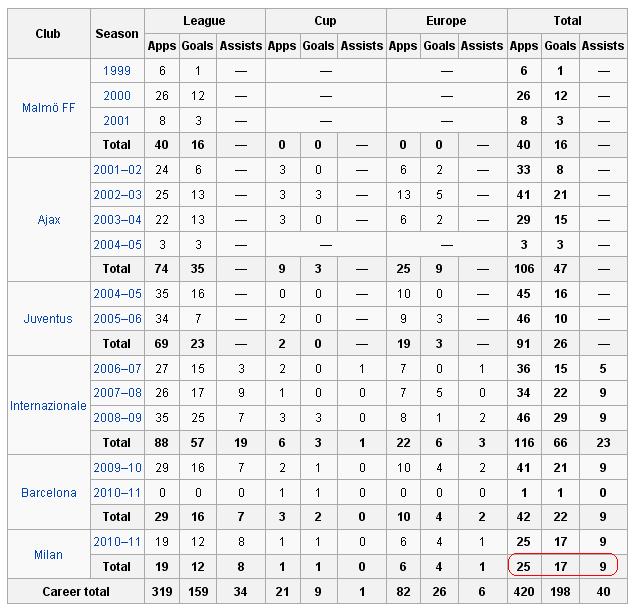
Task: Follow the Internazionale club link
Action: point(48,406)
